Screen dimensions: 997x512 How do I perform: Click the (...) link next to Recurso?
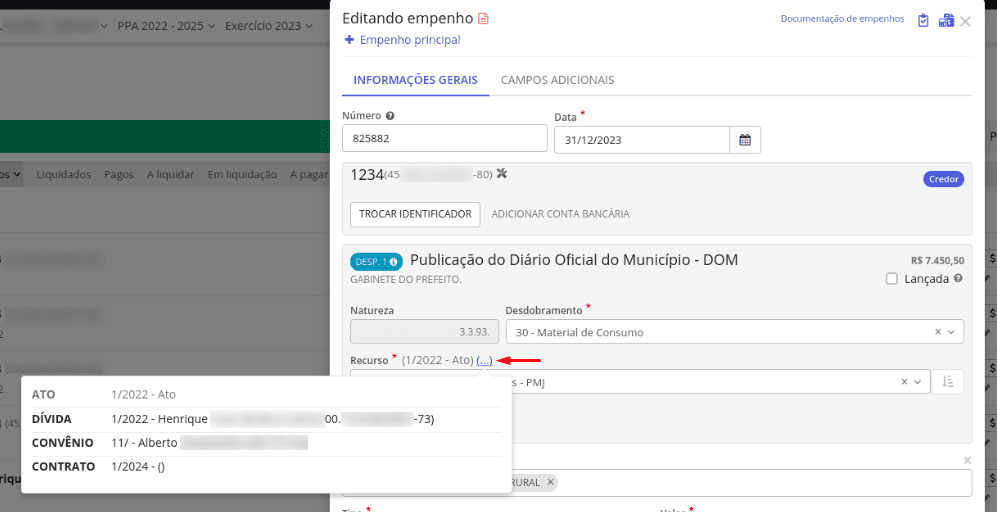pos(485,361)
